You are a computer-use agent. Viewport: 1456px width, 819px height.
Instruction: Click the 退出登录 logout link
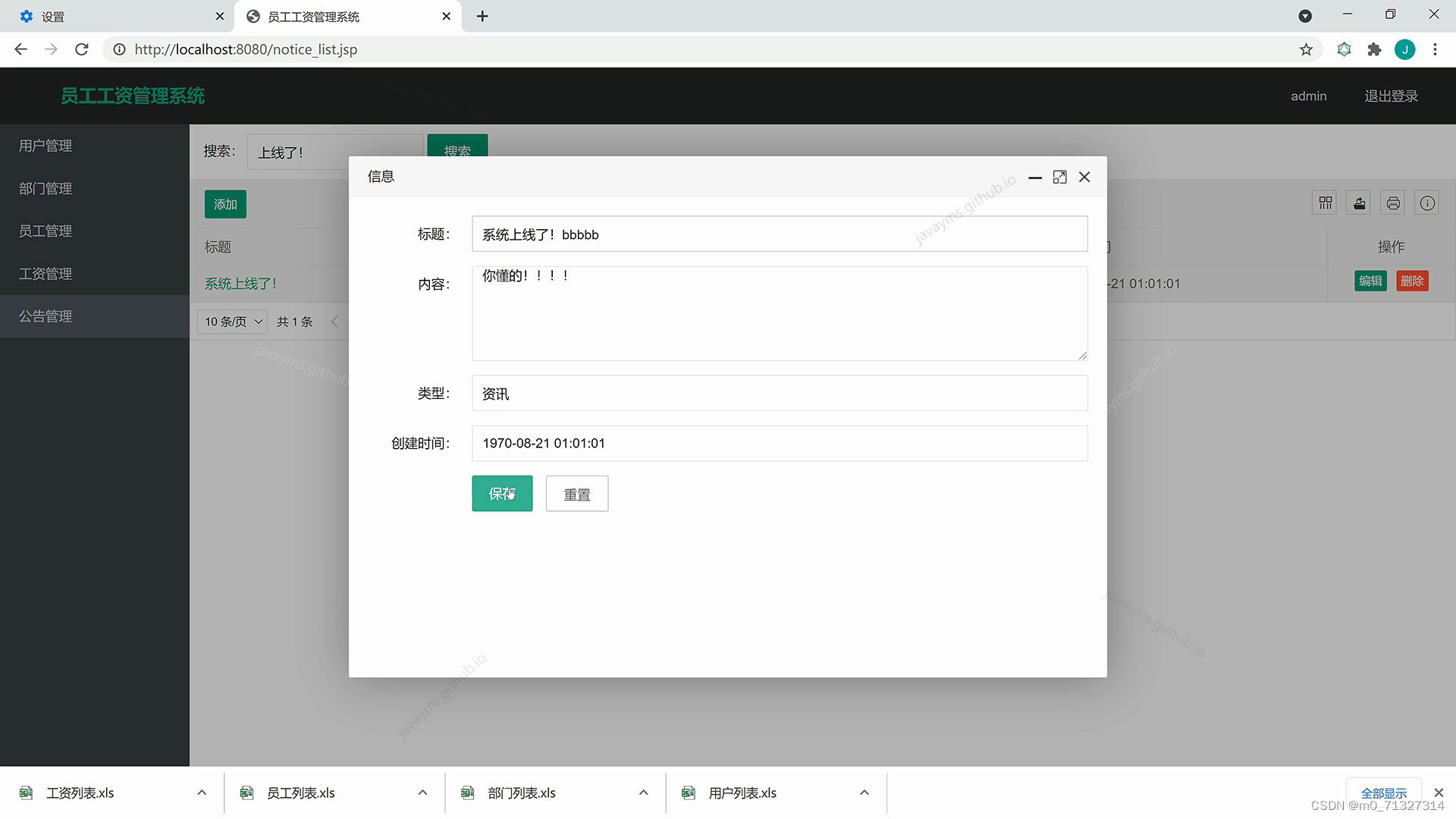coord(1391,96)
